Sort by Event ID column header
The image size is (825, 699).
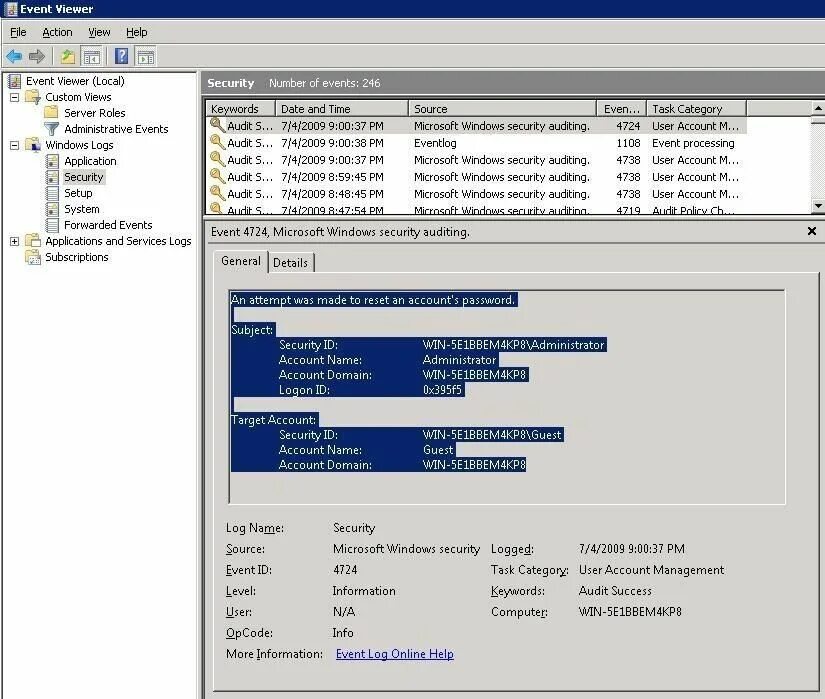point(621,109)
